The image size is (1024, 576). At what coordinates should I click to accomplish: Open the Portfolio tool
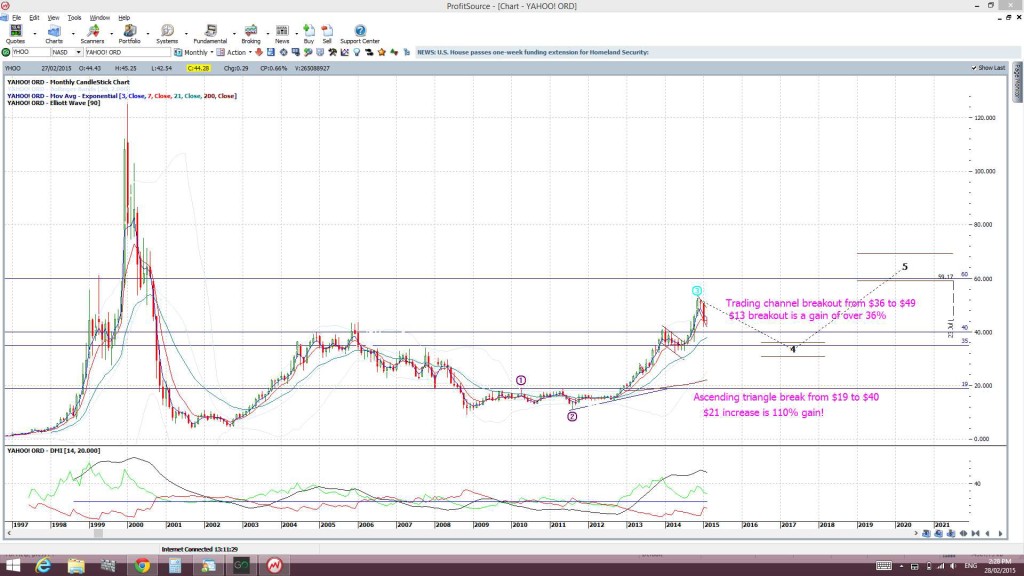pos(129,33)
